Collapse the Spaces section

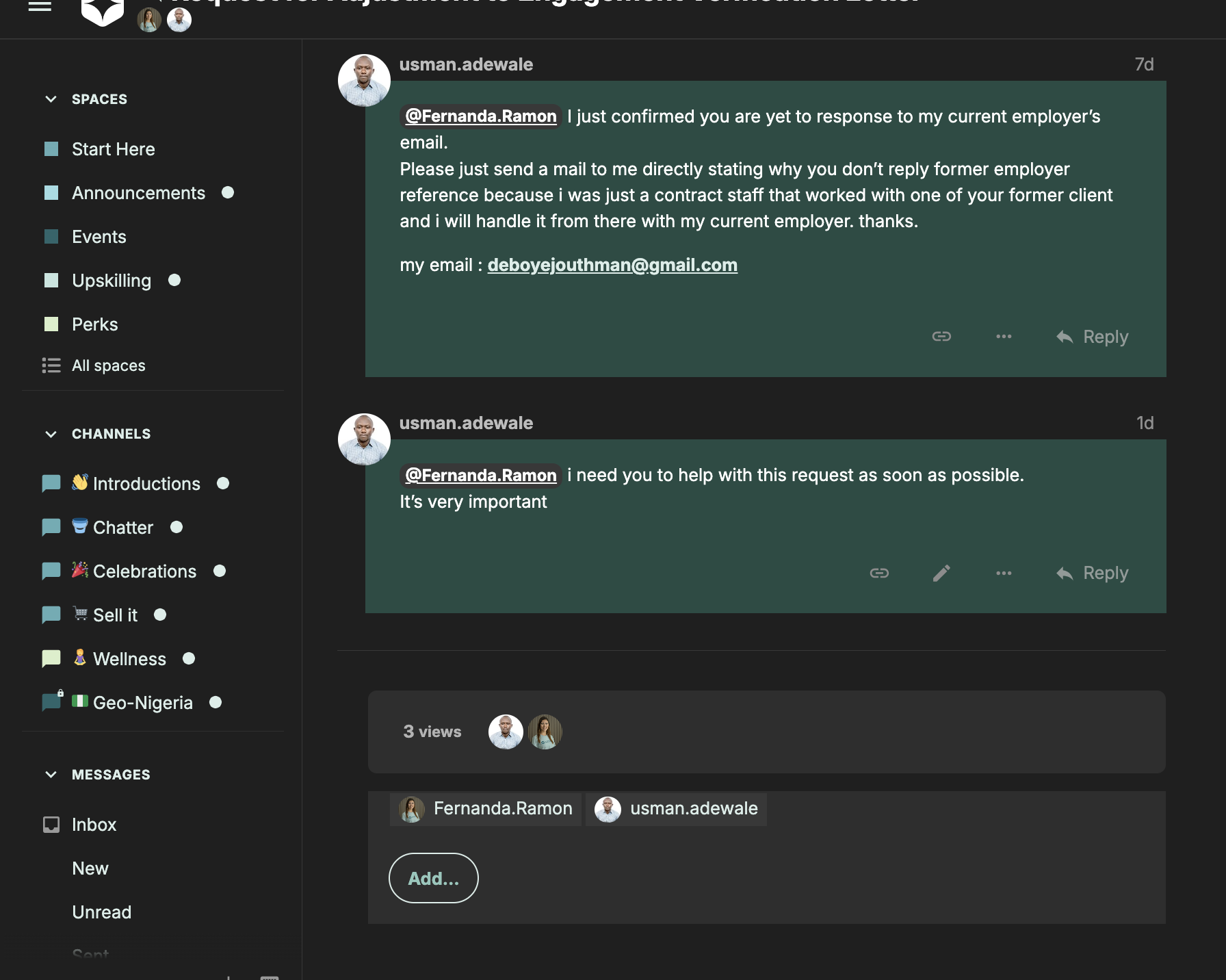point(51,99)
